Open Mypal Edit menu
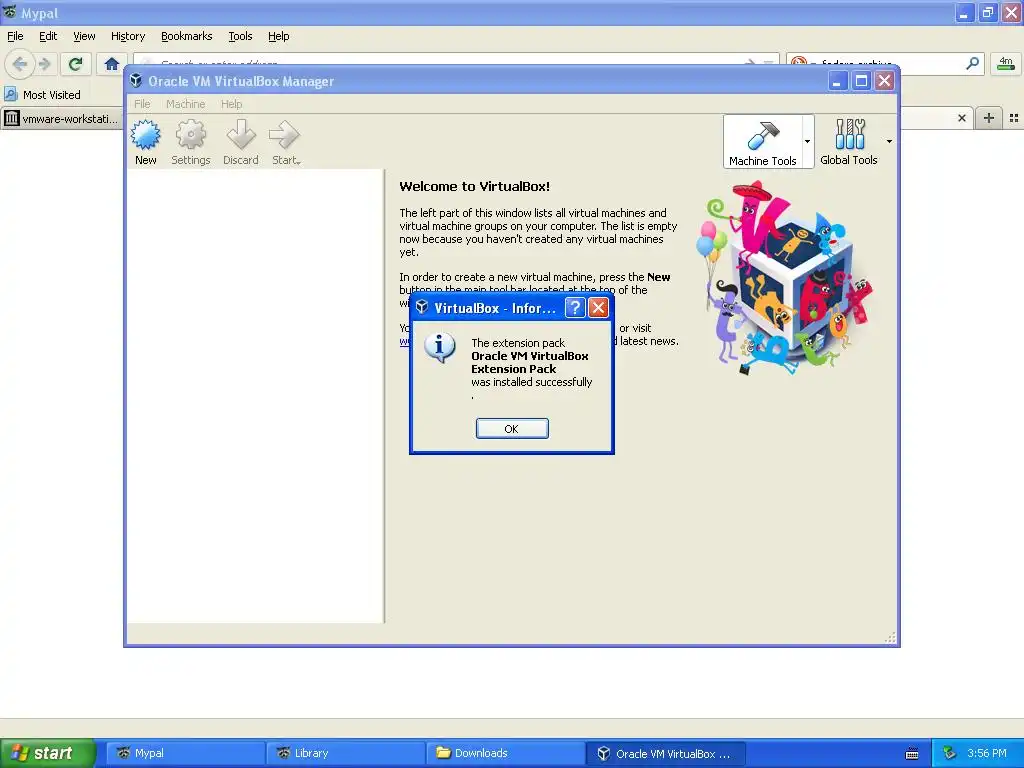This screenshot has width=1024, height=768. pos(48,36)
